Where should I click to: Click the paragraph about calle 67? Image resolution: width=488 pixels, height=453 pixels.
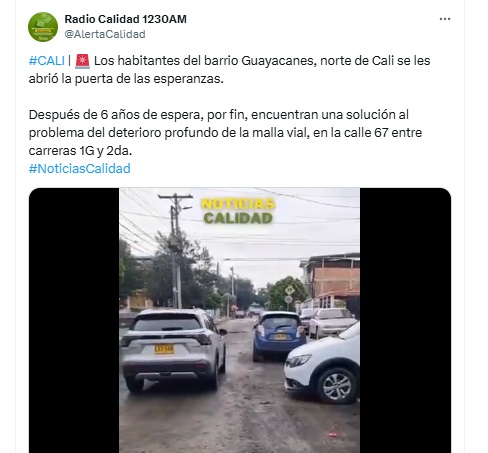[225, 133]
